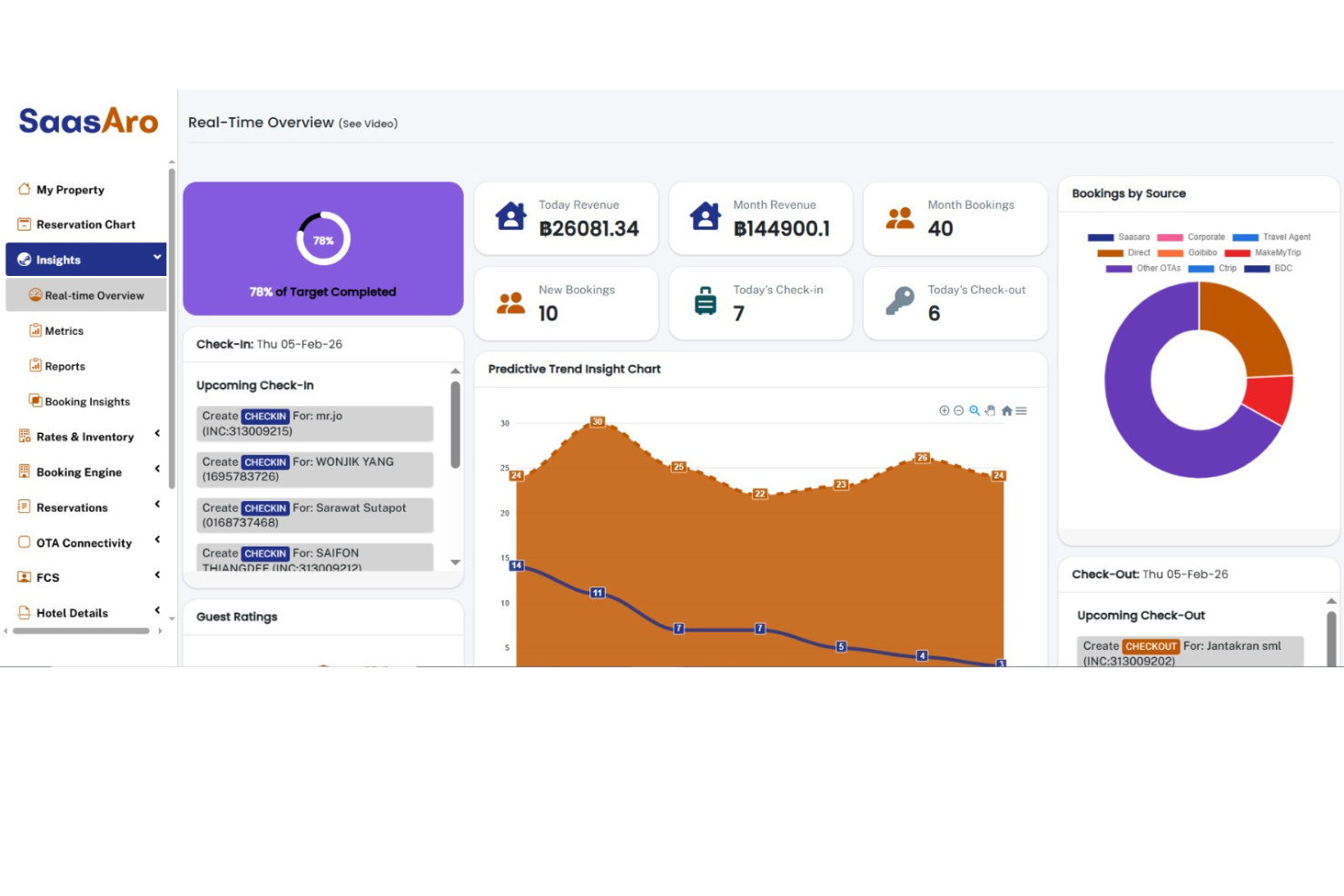Click the Booking Engine icon
This screenshot has height=896, width=1344.
pyautogui.click(x=25, y=471)
